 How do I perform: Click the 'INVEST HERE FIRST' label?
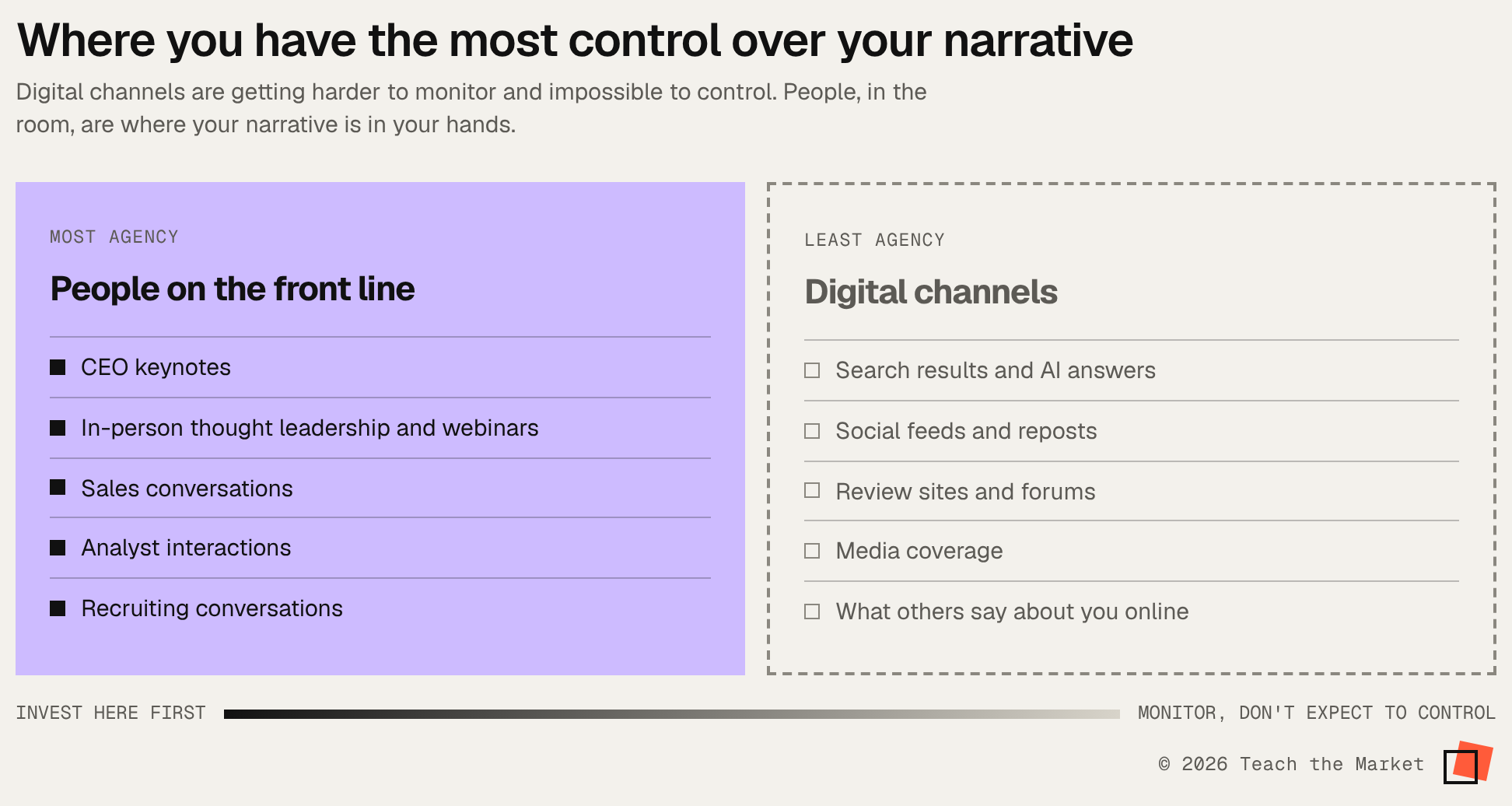click(111, 713)
